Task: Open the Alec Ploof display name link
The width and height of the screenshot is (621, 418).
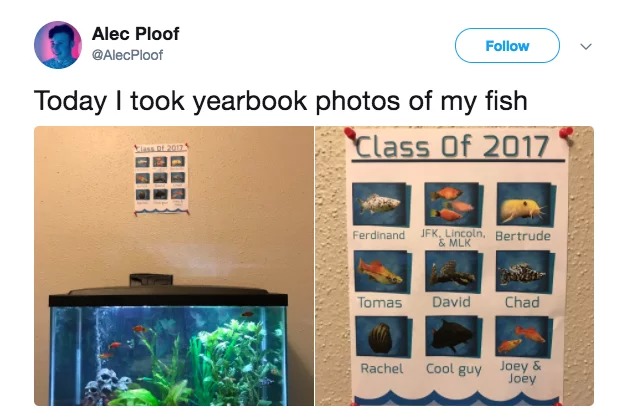Action: point(135,34)
